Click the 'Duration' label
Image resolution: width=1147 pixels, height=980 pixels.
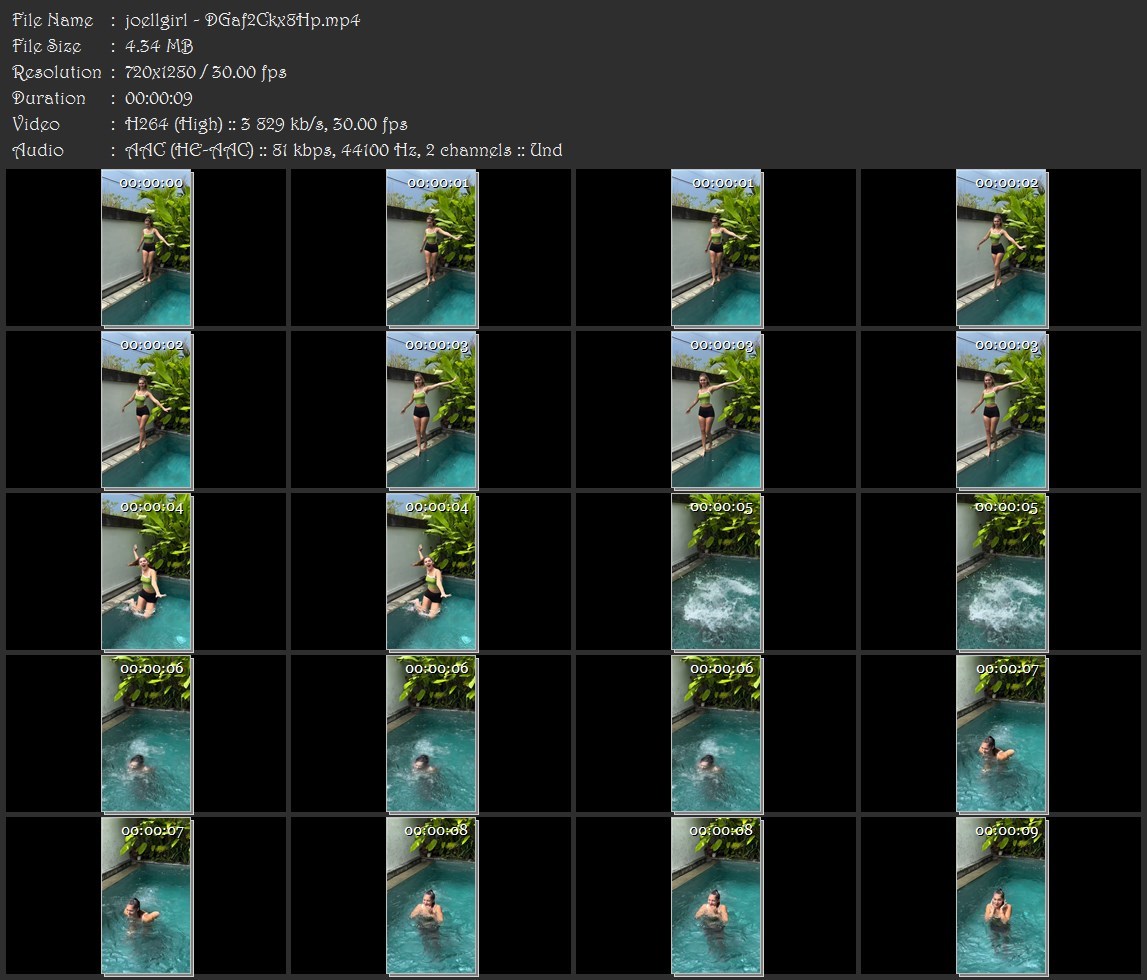[x=49, y=98]
